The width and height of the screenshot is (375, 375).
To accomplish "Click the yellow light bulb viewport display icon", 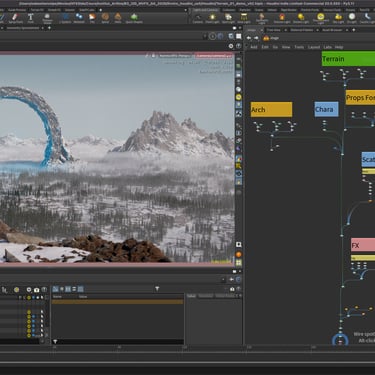I will 239,97.
